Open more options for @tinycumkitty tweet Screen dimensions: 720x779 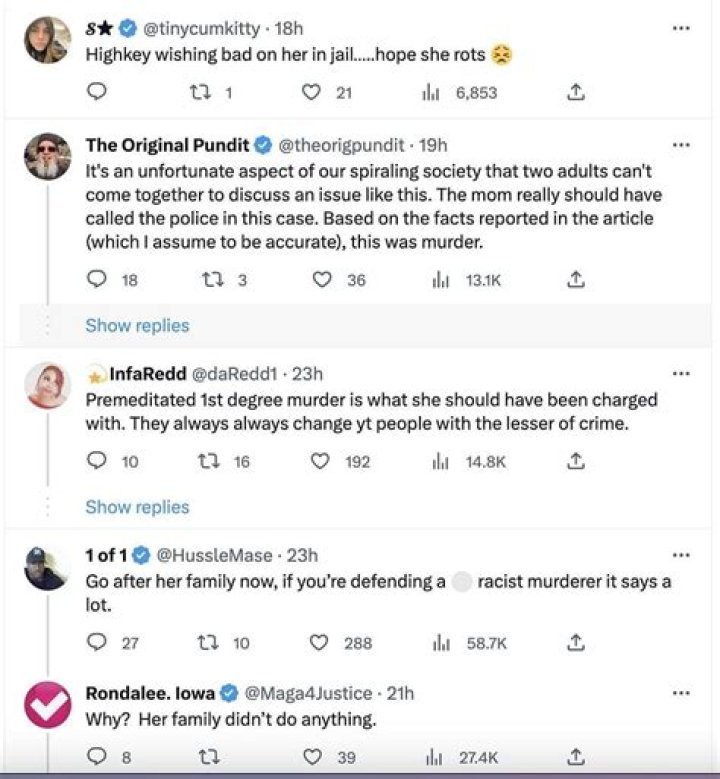pos(681,29)
